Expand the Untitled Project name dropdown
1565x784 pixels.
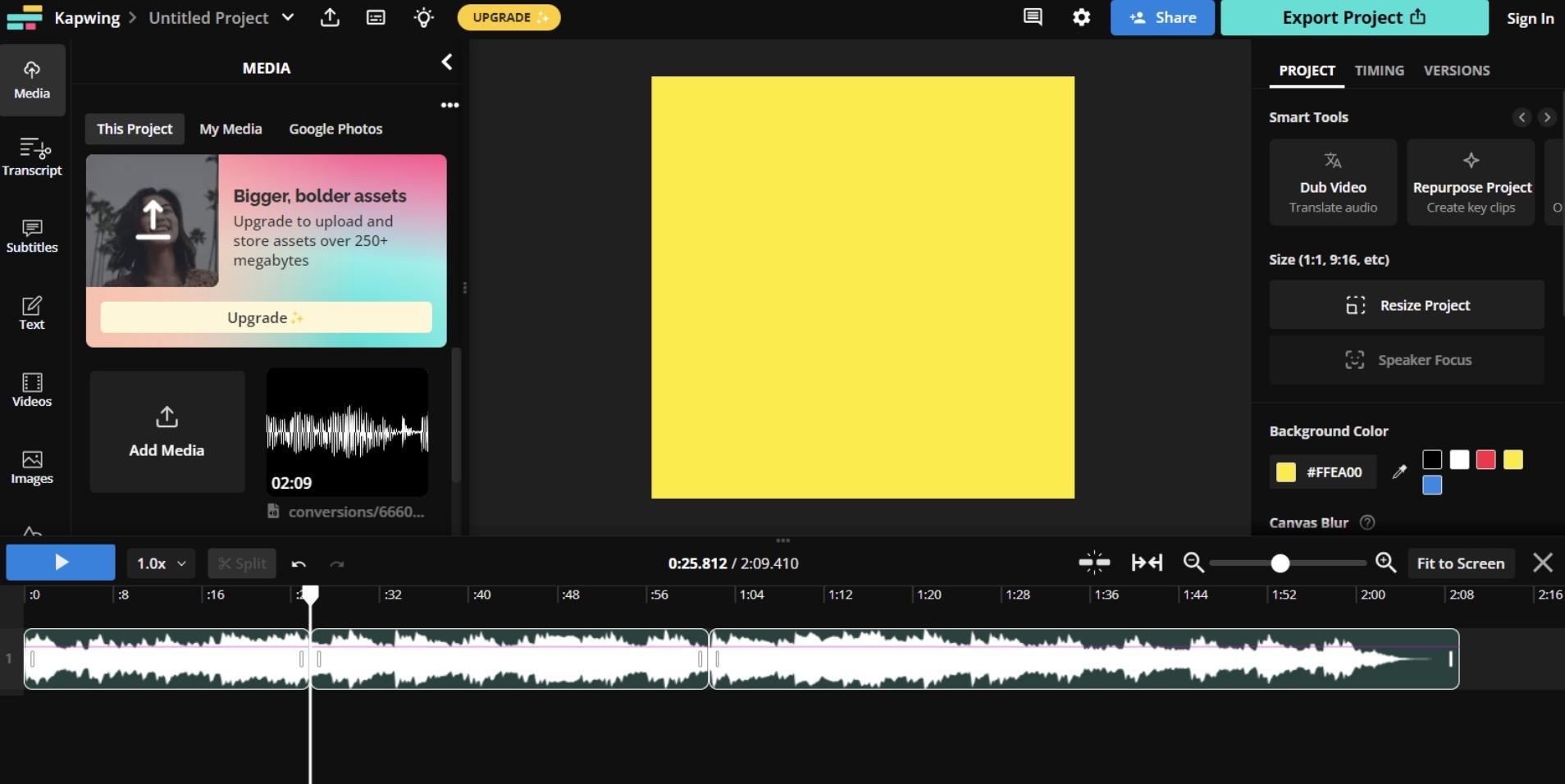[288, 17]
